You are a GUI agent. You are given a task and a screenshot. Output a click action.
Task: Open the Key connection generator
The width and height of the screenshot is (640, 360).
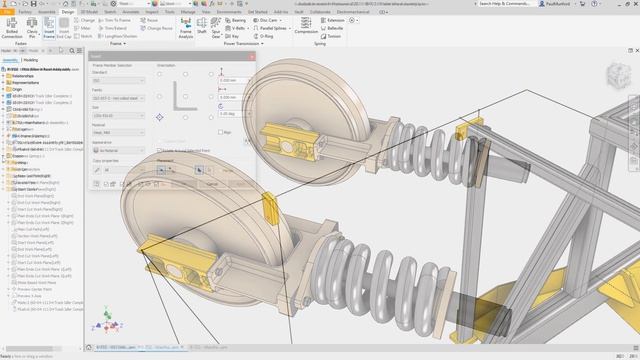232,36
